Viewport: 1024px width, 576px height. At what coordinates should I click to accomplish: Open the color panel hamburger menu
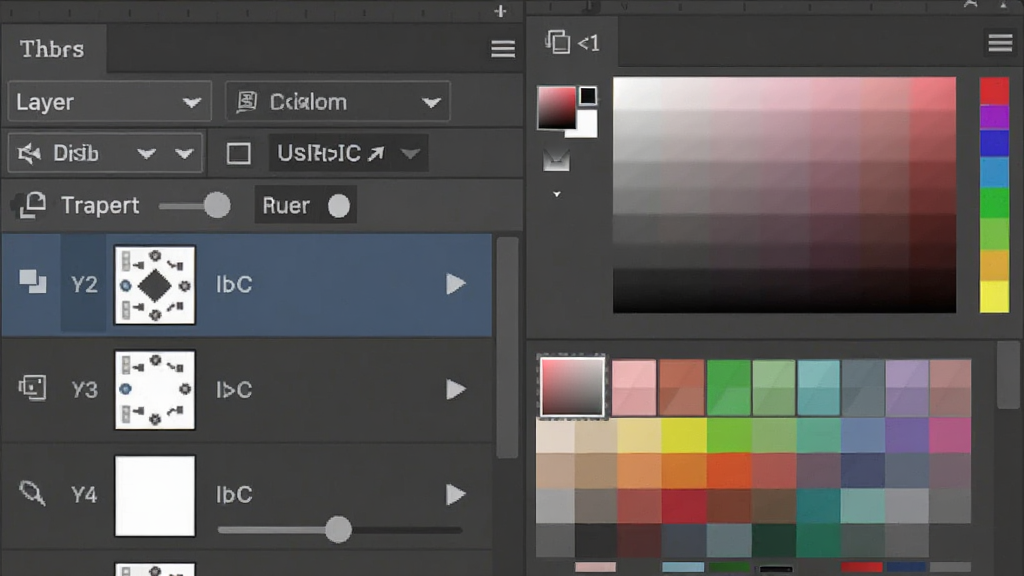[1000, 43]
